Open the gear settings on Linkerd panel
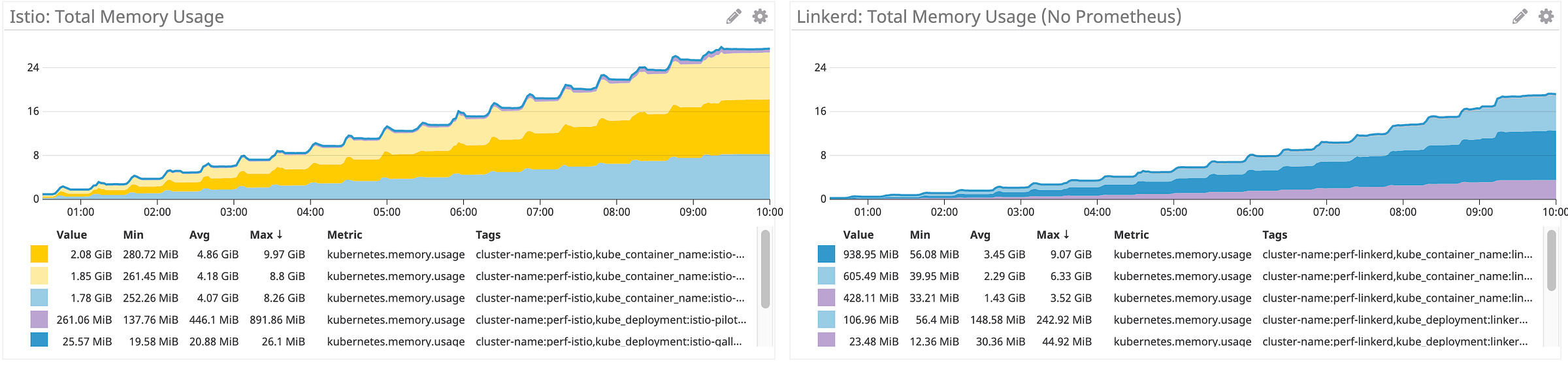 [1546, 16]
